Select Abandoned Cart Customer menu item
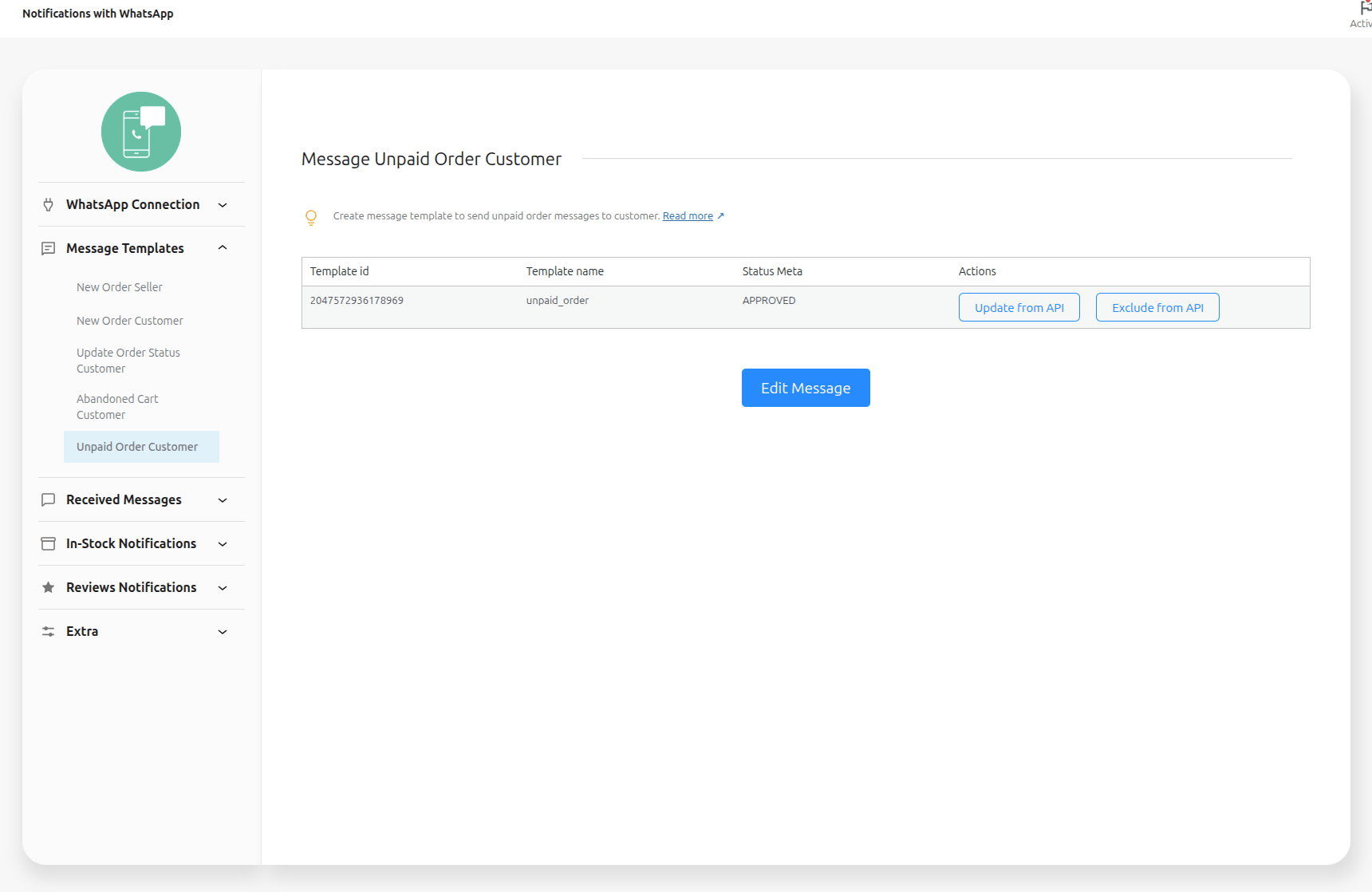 pos(117,407)
